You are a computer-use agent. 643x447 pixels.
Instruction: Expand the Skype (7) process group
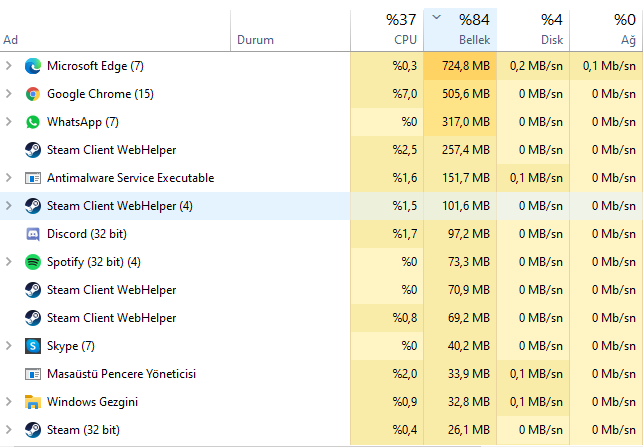(9, 346)
